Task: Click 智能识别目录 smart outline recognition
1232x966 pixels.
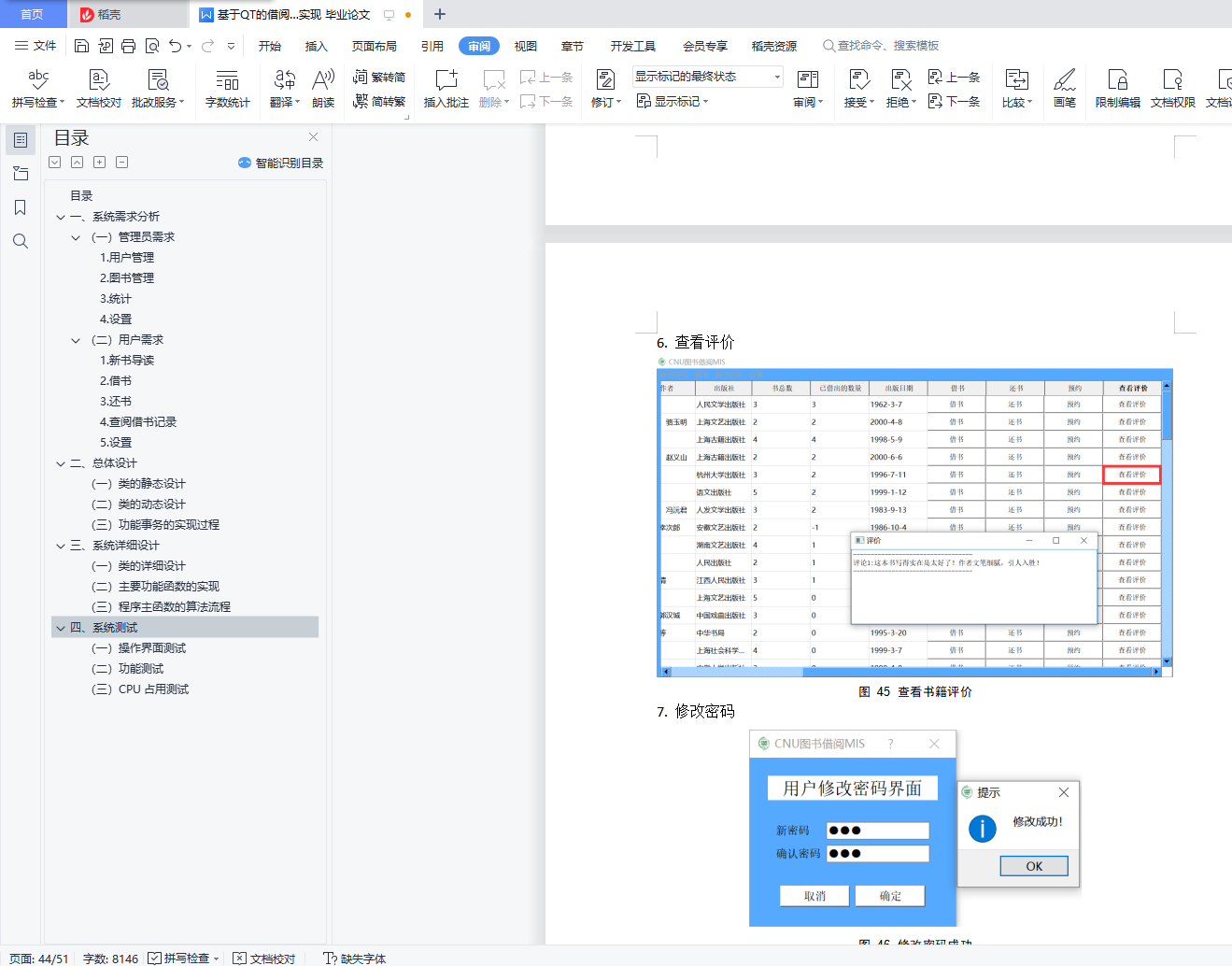Action: pos(281,163)
